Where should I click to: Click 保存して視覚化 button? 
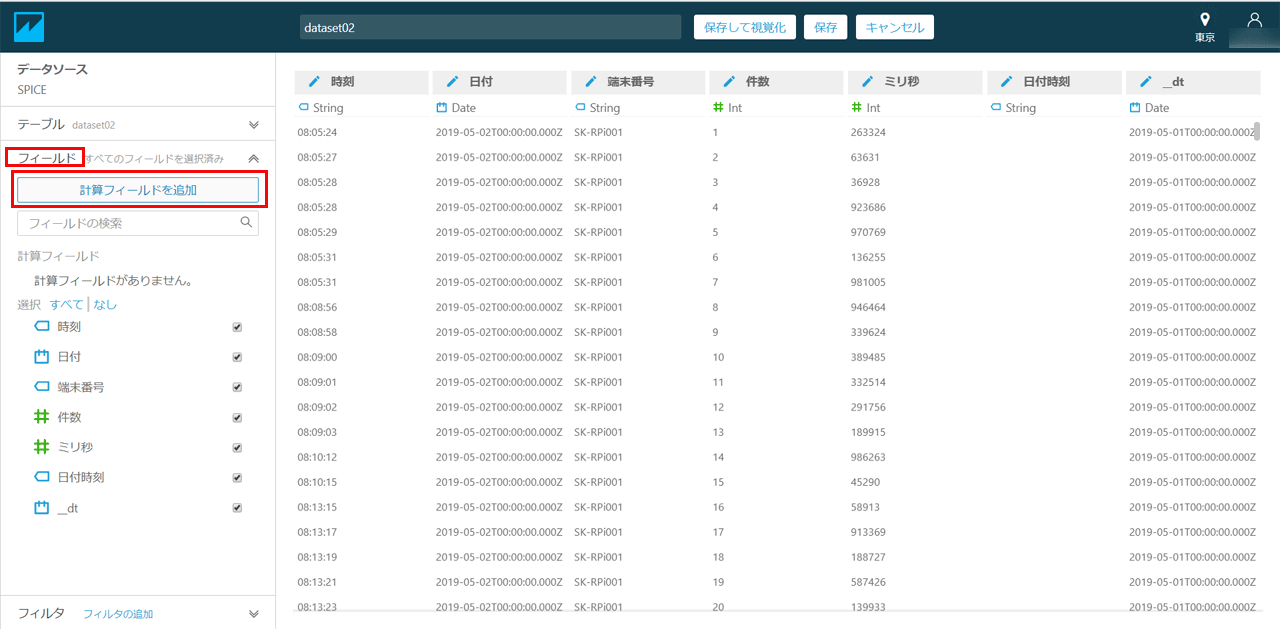745,27
